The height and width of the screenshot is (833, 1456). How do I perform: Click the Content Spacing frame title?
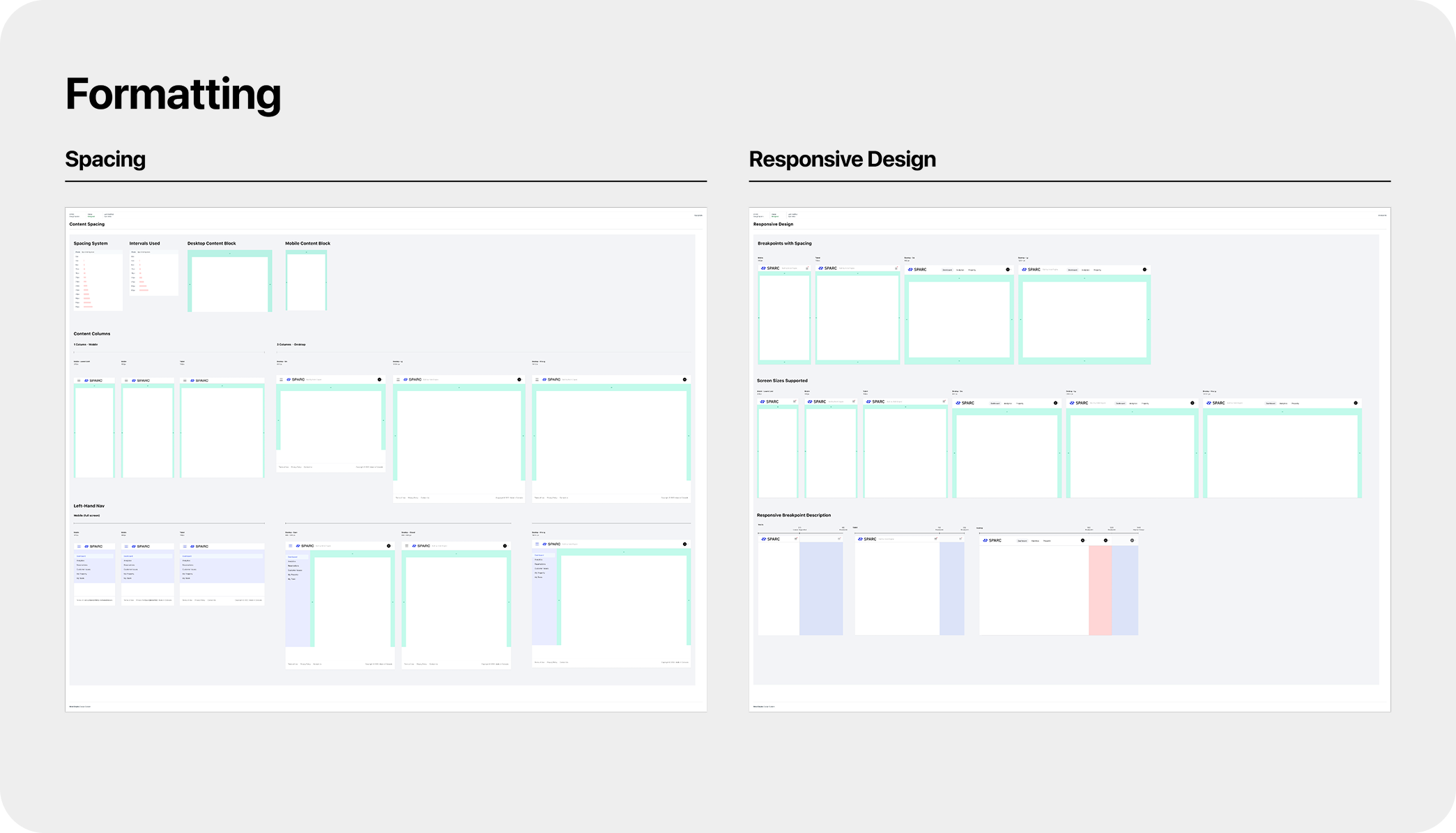coord(87,224)
